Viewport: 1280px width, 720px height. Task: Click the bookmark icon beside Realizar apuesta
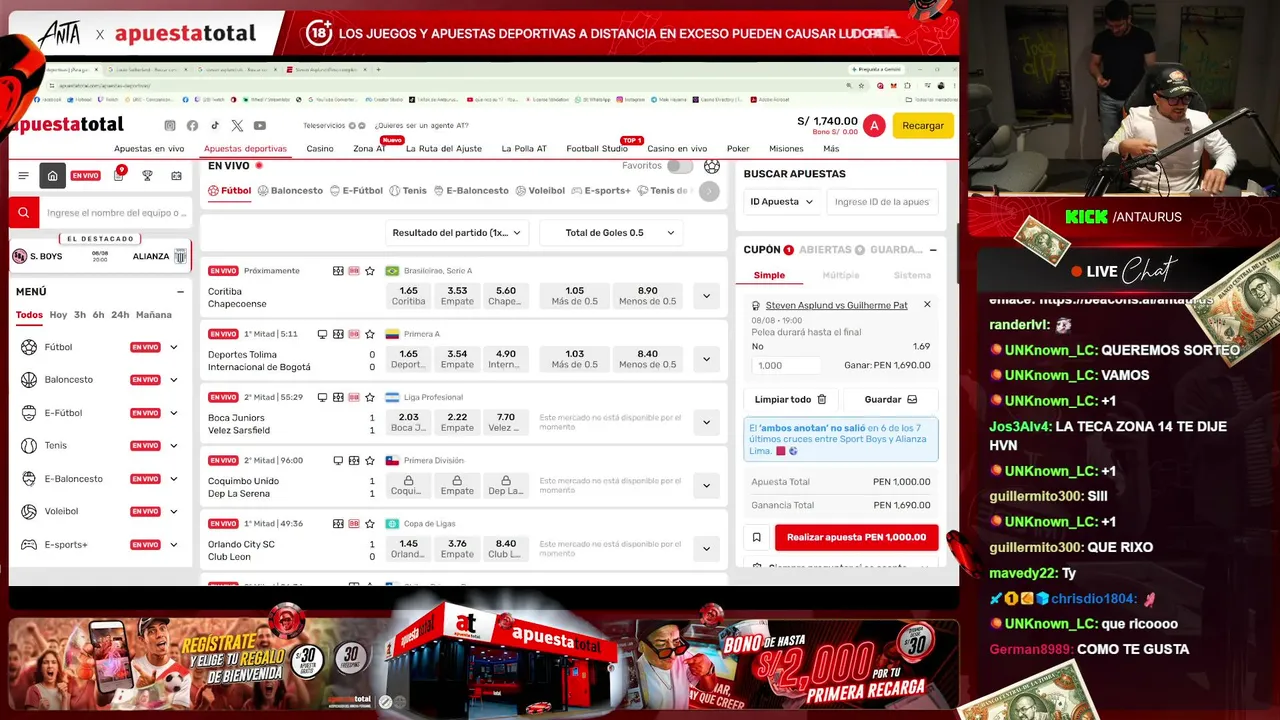pos(757,537)
